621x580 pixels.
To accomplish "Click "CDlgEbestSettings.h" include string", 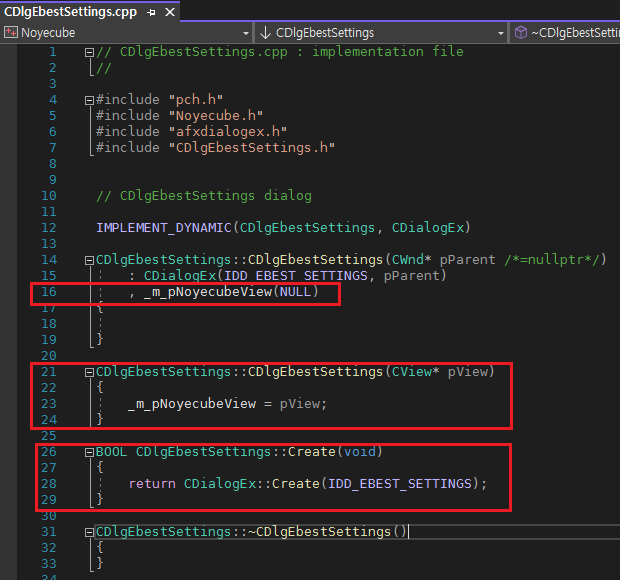I will coord(251,148).
